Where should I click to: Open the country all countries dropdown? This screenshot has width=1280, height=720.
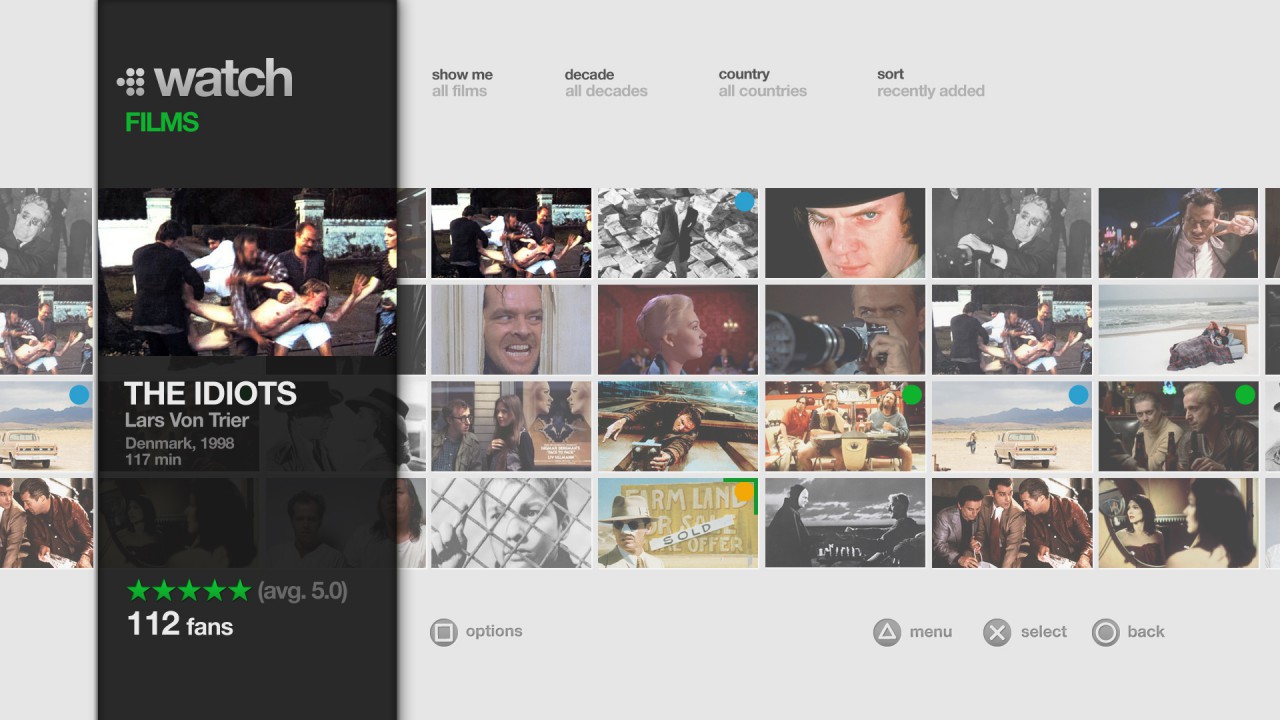pyautogui.click(x=762, y=84)
